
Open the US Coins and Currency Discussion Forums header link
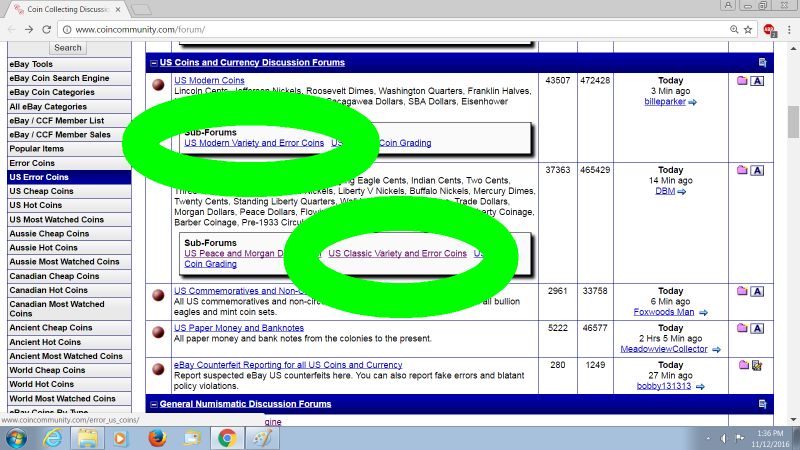click(x=252, y=62)
